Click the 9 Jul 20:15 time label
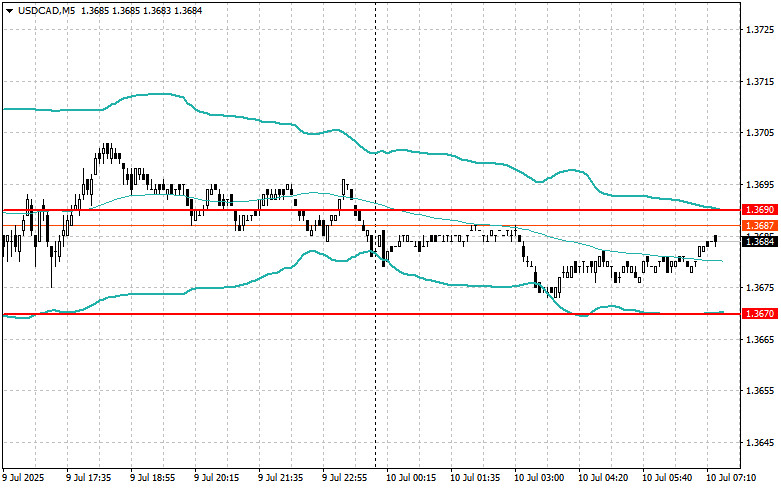 [x=216, y=478]
